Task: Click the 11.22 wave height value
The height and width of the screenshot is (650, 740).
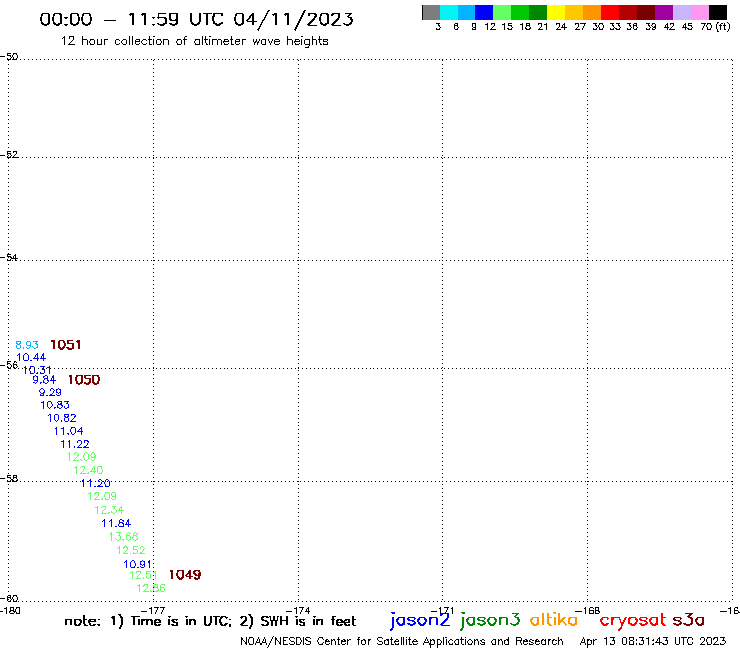Action: coord(75,444)
